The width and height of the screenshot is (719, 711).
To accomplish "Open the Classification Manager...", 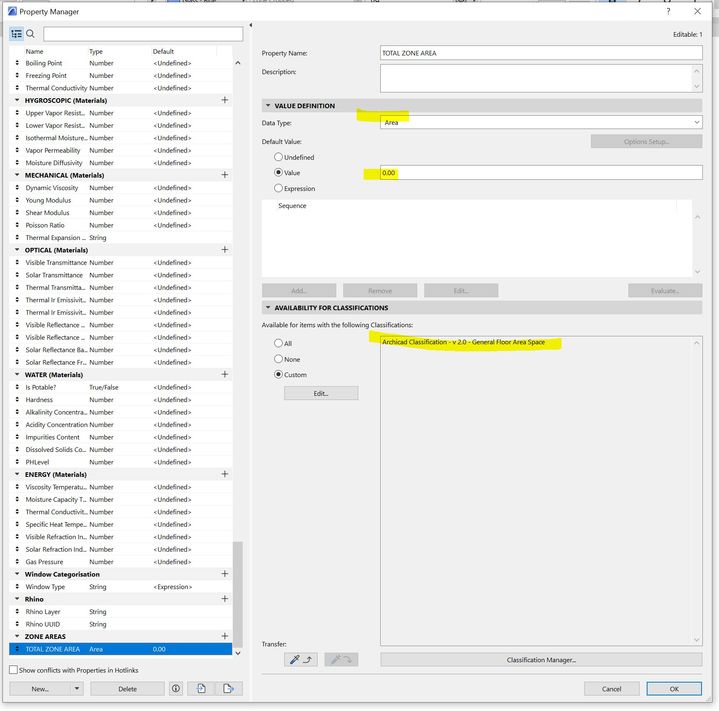I will click(x=541, y=660).
